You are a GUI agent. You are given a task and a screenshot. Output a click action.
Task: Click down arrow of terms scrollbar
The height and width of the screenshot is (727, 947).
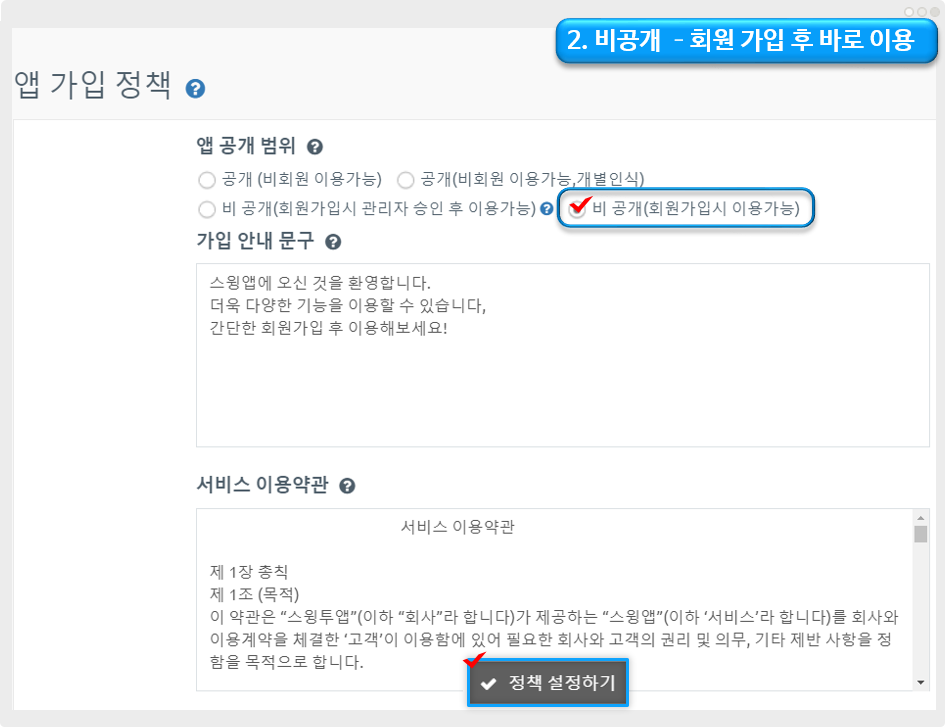921,681
